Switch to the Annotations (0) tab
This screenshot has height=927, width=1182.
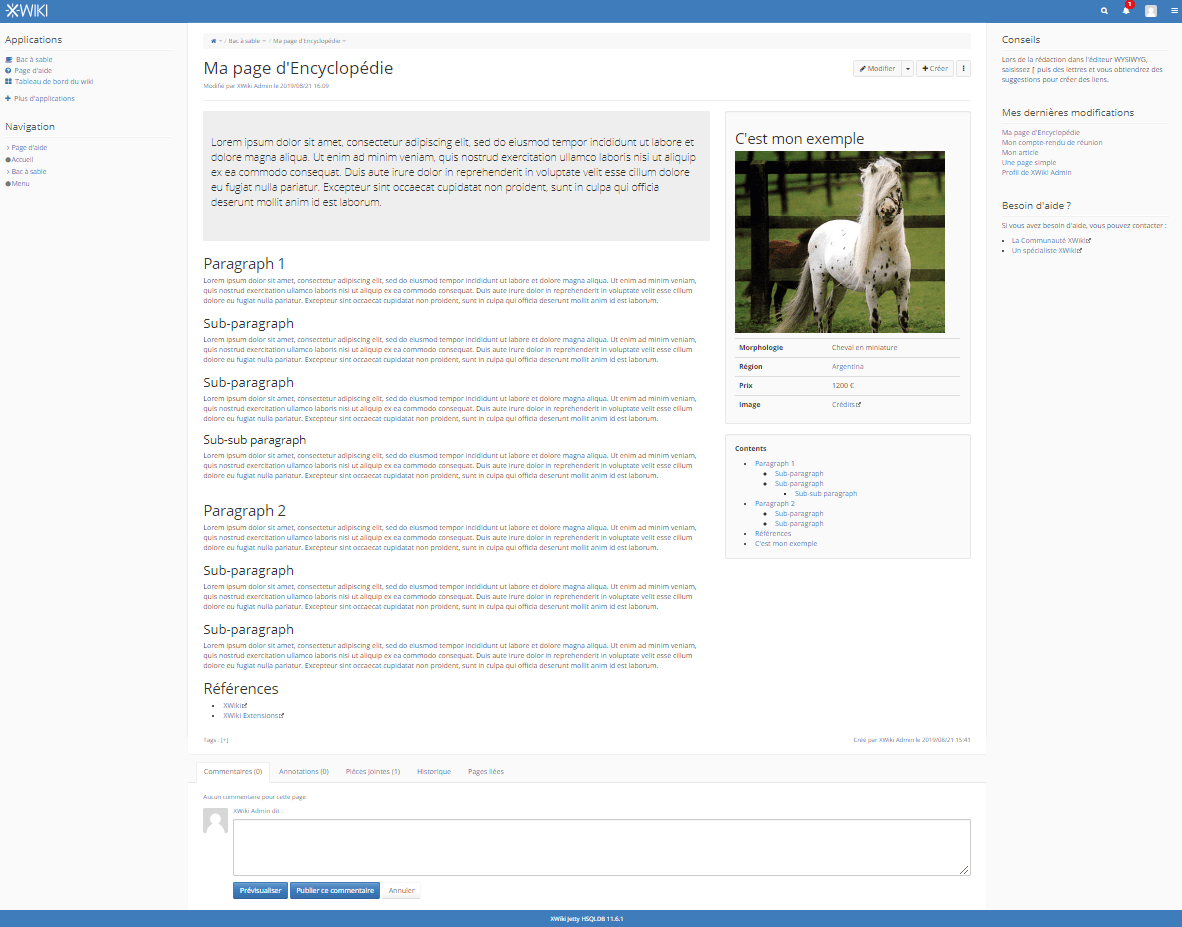pyautogui.click(x=304, y=772)
